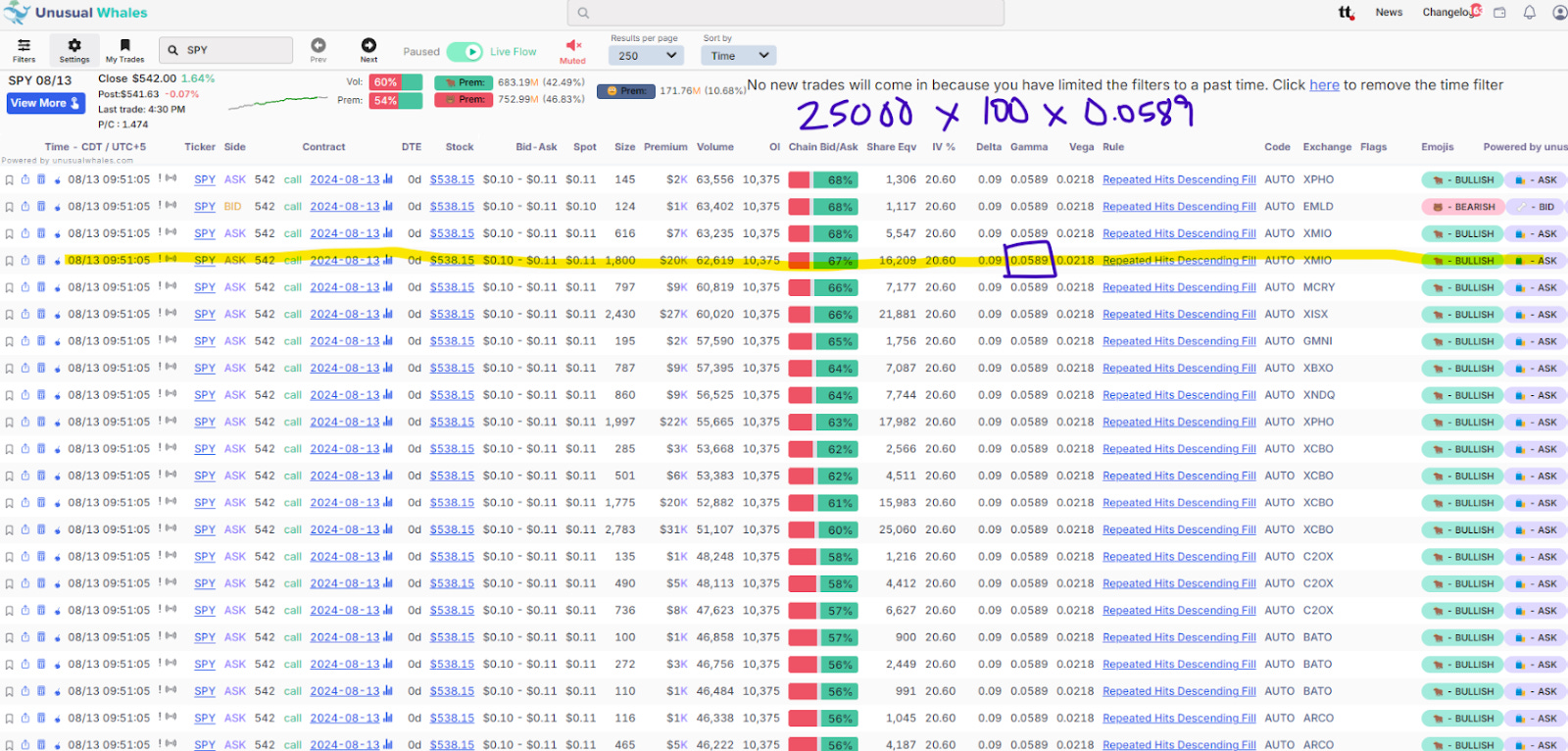Open Sort by Time dropdown
The image size is (1568, 751).
pyautogui.click(x=740, y=56)
